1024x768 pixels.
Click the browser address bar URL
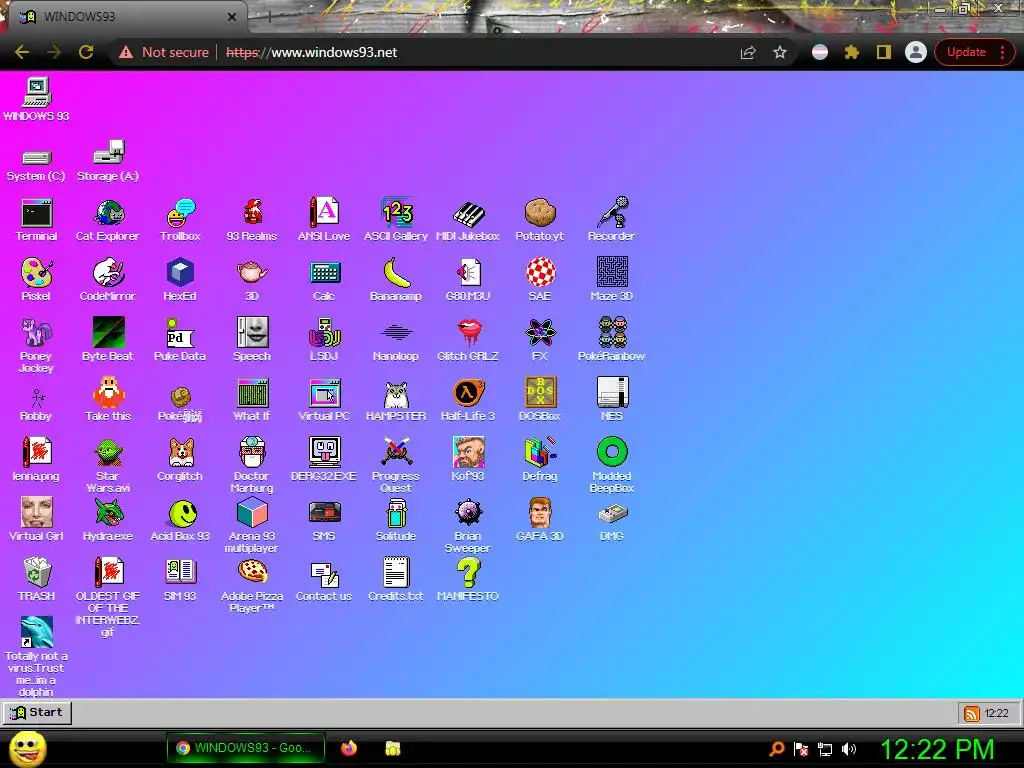coord(312,52)
